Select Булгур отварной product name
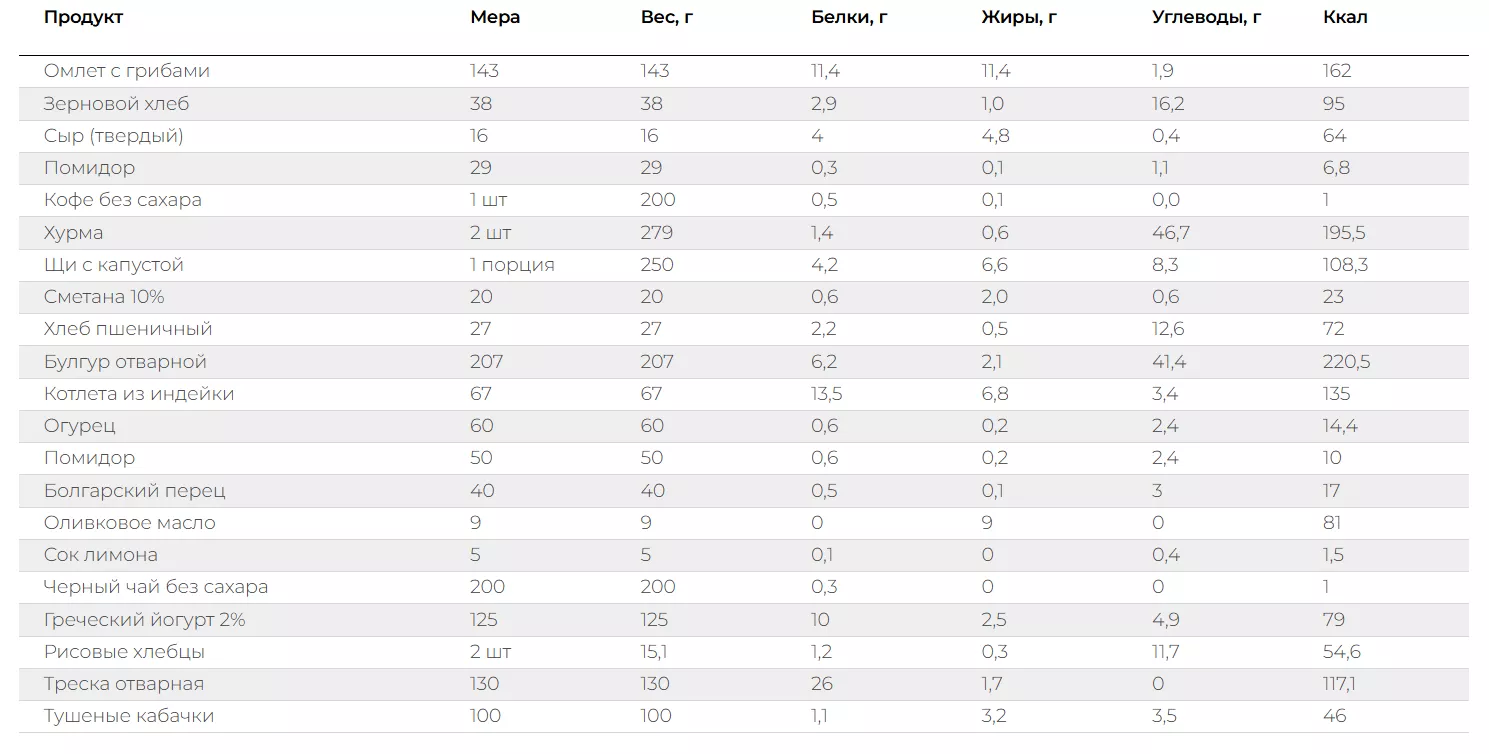This screenshot has height=754, width=1489. tap(125, 362)
